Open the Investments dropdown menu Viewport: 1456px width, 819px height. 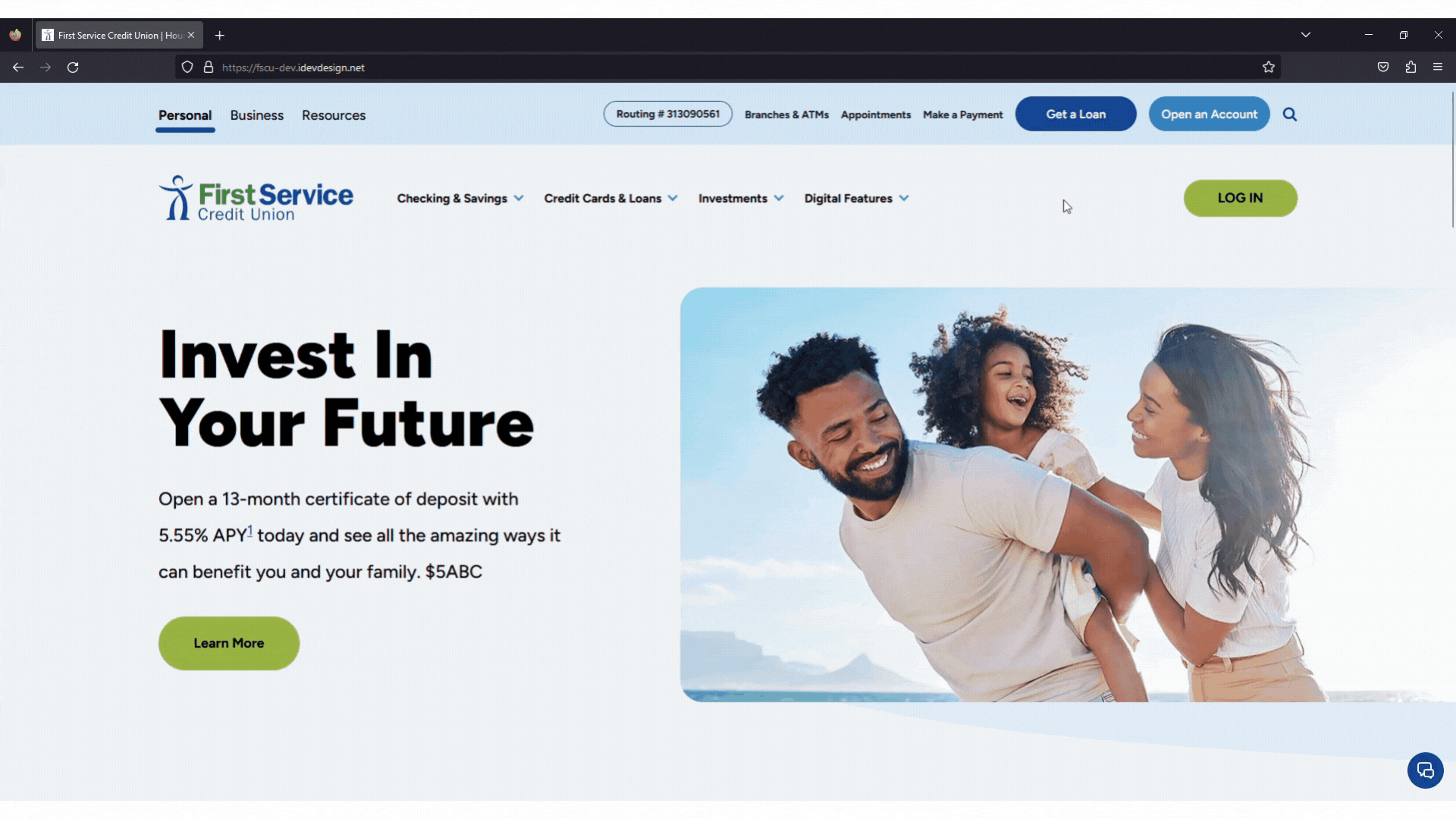tap(741, 199)
